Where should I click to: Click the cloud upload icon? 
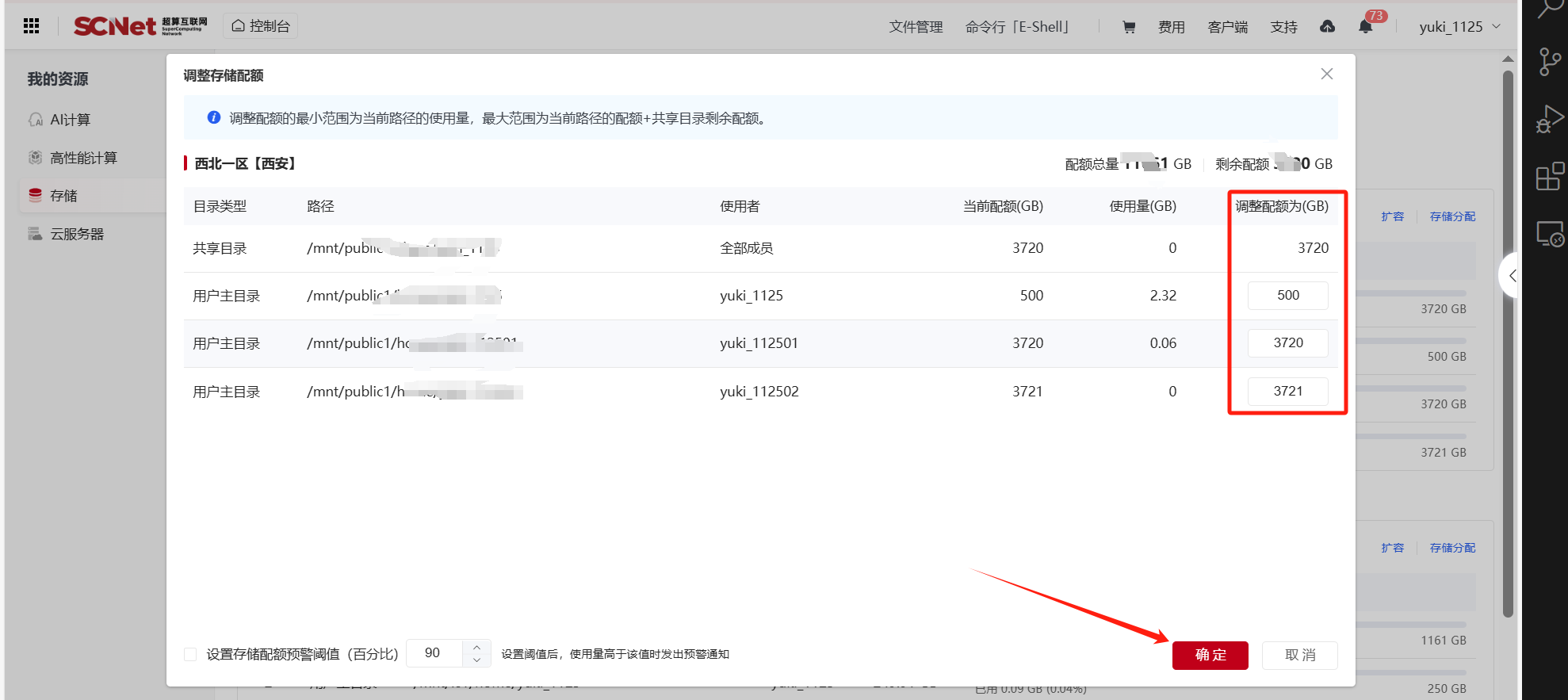(x=1327, y=27)
